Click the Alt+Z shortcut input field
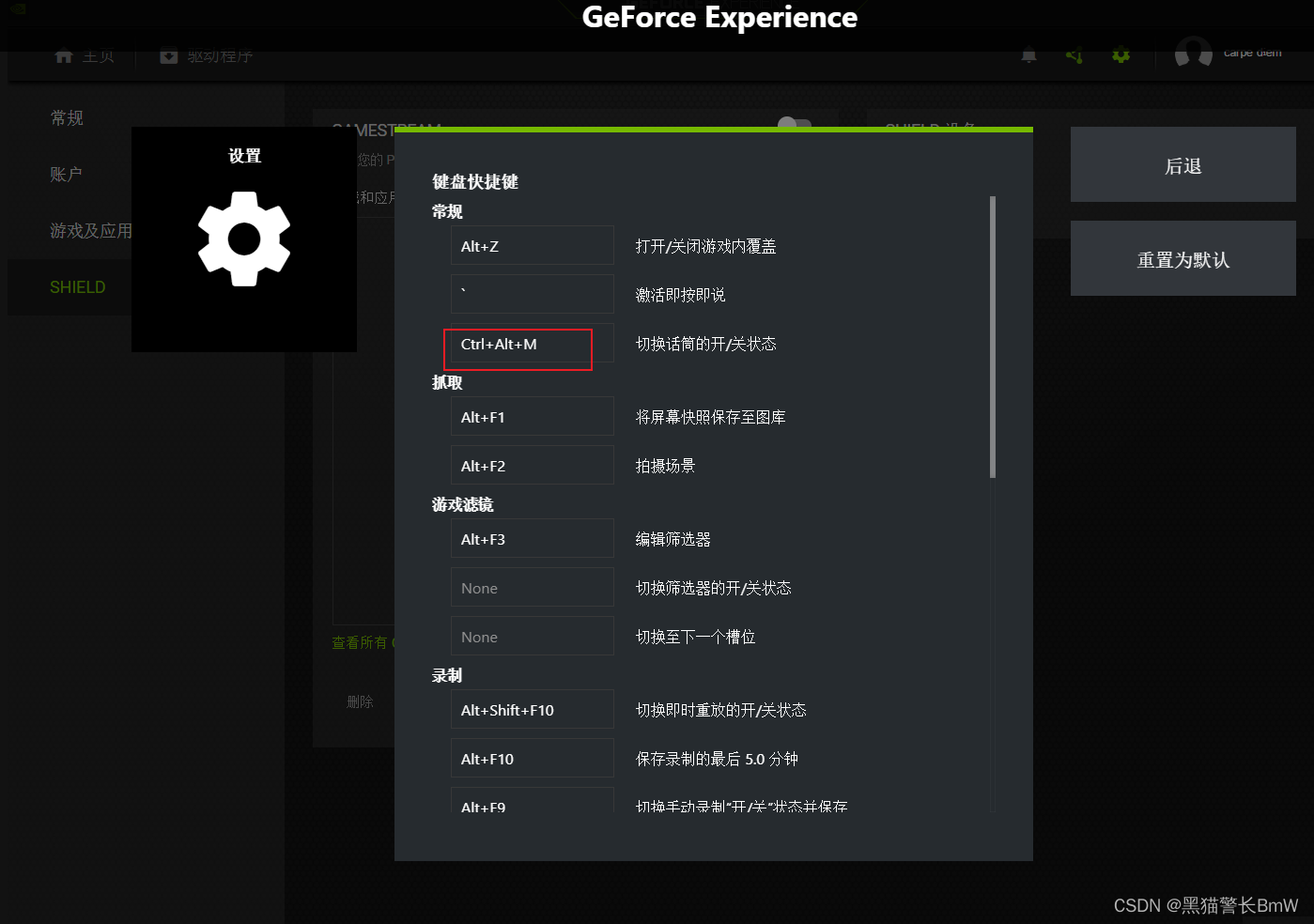This screenshot has height=924, width=1314. [x=532, y=245]
